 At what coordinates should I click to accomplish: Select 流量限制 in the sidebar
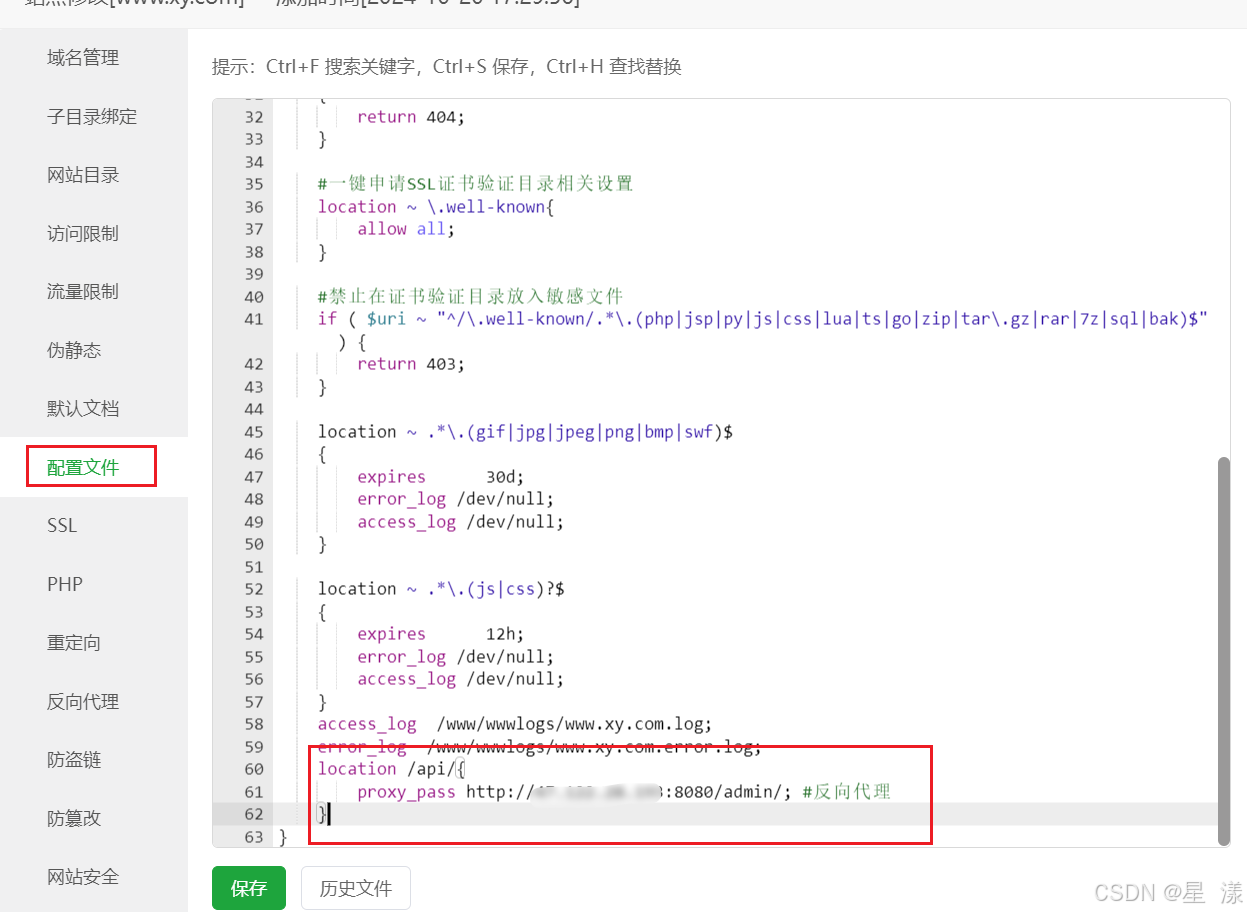(x=83, y=292)
